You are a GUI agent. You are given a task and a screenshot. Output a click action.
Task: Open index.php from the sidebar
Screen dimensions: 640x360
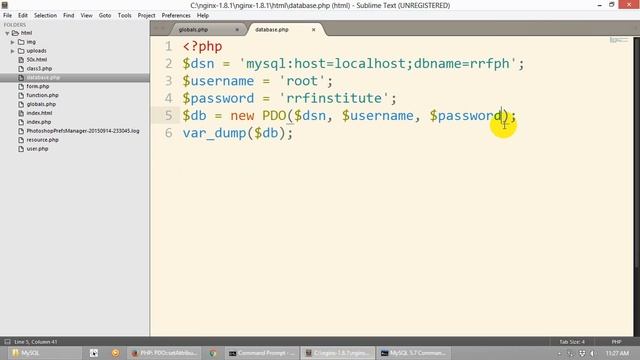[x=39, y=122]
